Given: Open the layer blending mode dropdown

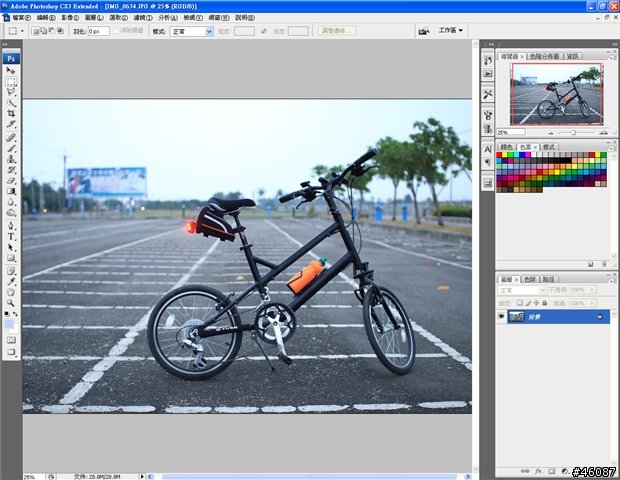Looking at the screenshot, I should tap(522, 290).
